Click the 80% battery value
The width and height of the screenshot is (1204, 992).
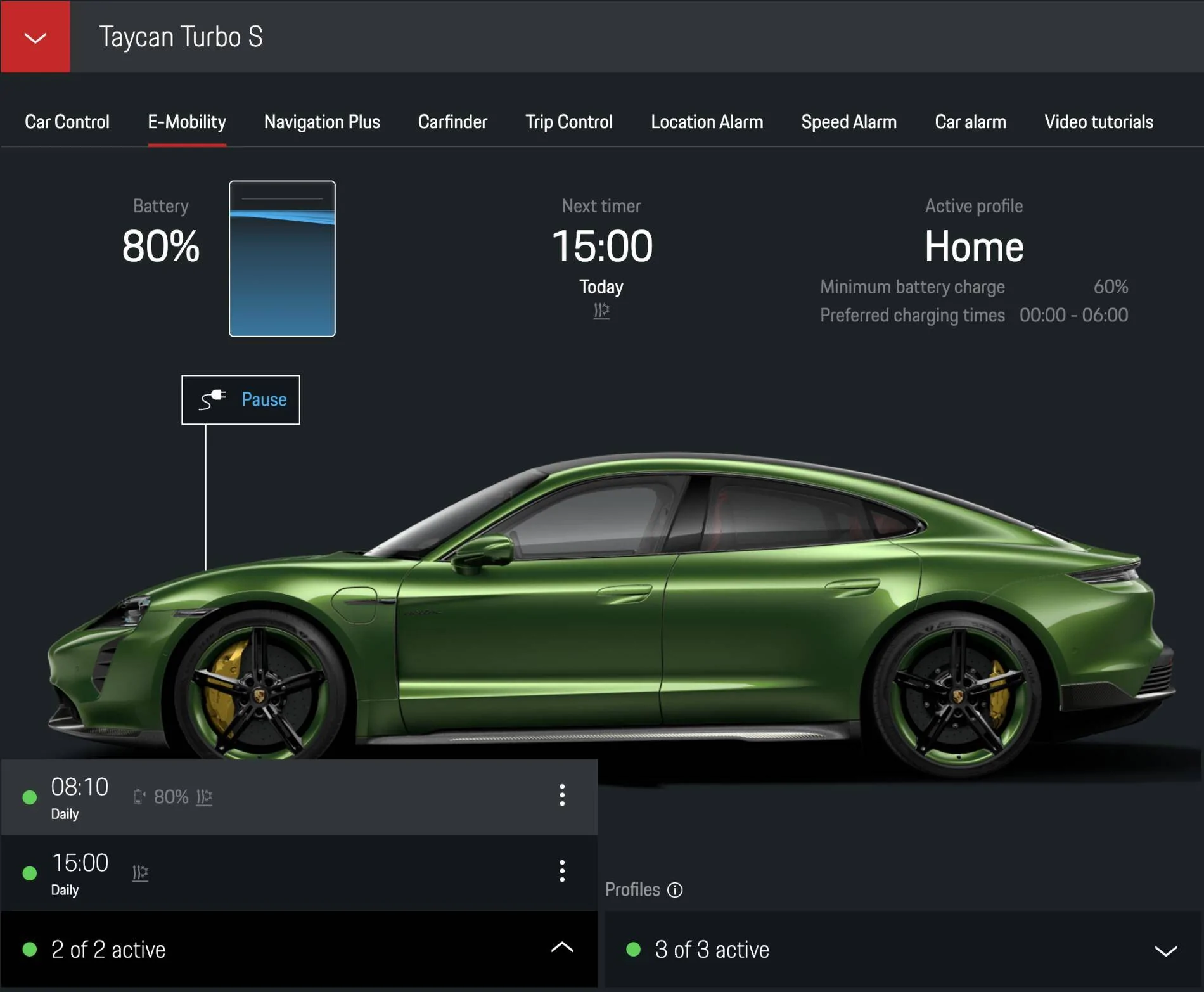coord(161,246)
